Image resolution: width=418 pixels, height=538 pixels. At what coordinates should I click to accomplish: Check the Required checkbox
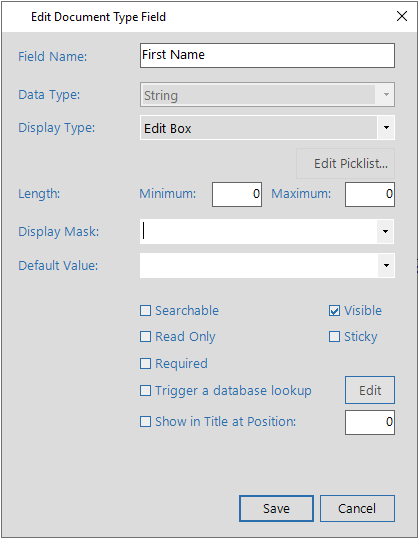[x=145, y=363]
